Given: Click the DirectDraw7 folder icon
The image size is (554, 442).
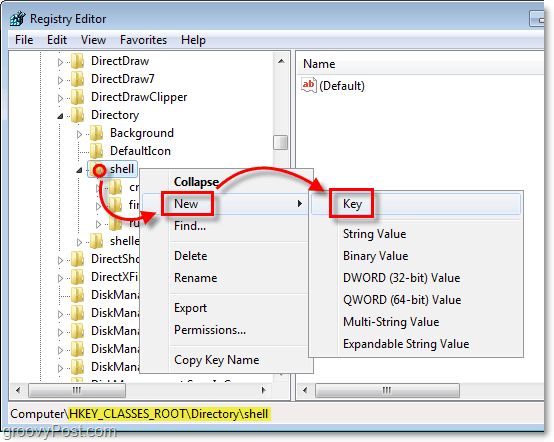Looking at the screenshot, I should pyautogui.click(x=77, y=79).
